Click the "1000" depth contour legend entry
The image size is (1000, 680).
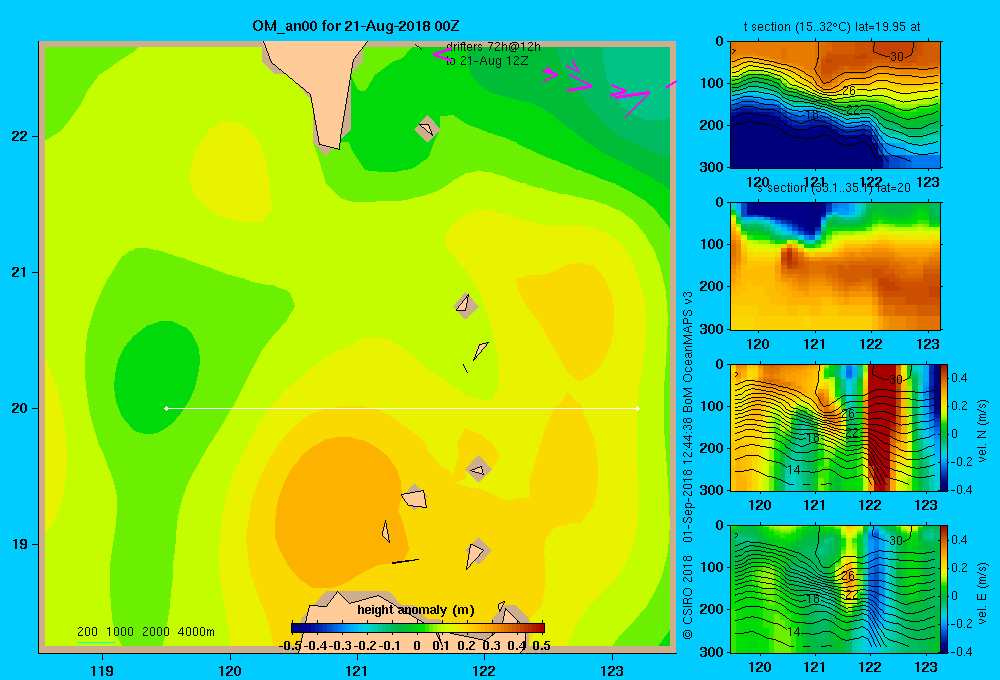(120, 632)
